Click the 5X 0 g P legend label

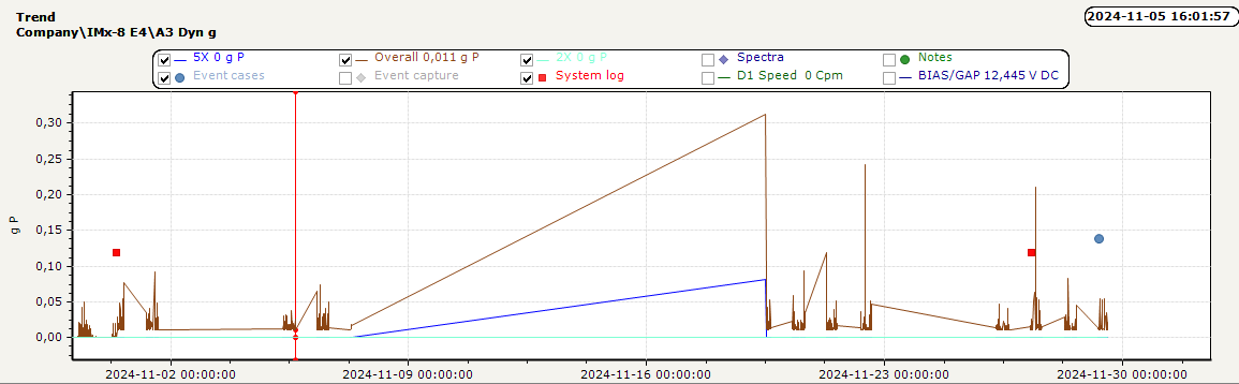219,58
